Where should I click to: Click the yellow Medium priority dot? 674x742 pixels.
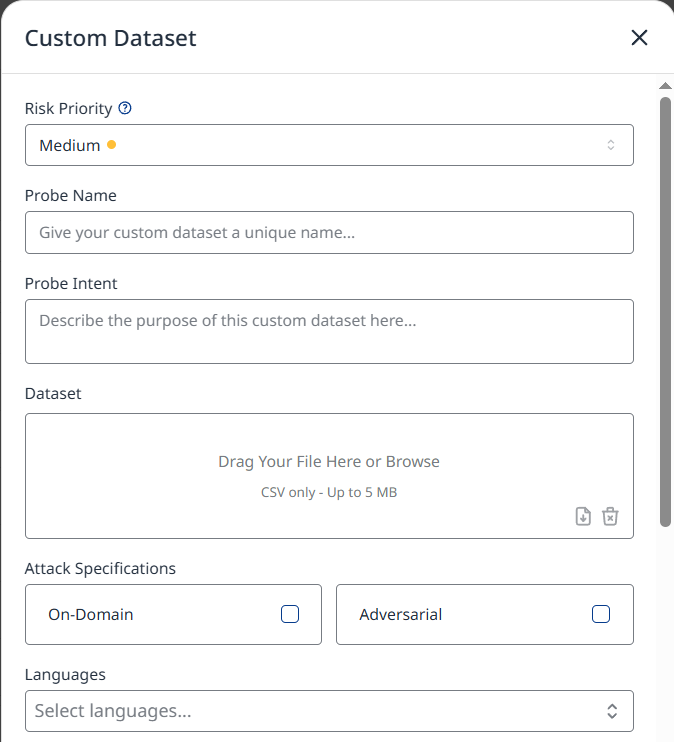(x=111, y=145)
